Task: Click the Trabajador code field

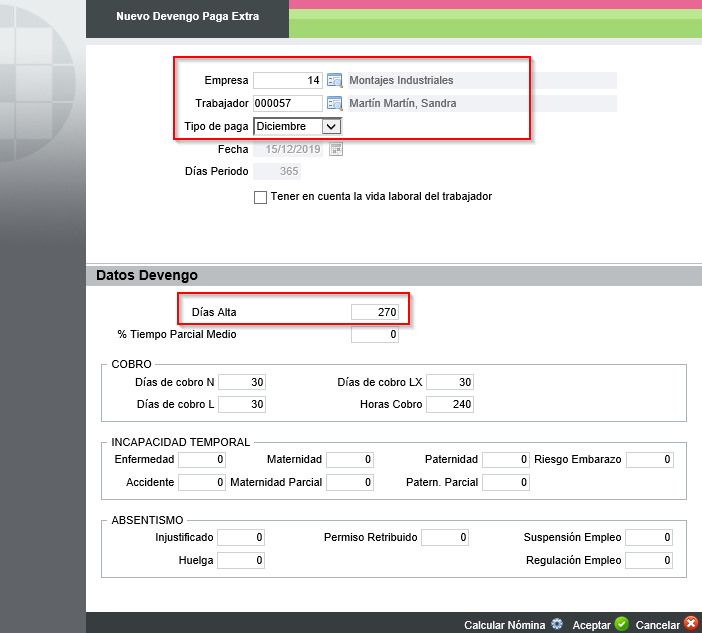Action: tap(288, 103)
